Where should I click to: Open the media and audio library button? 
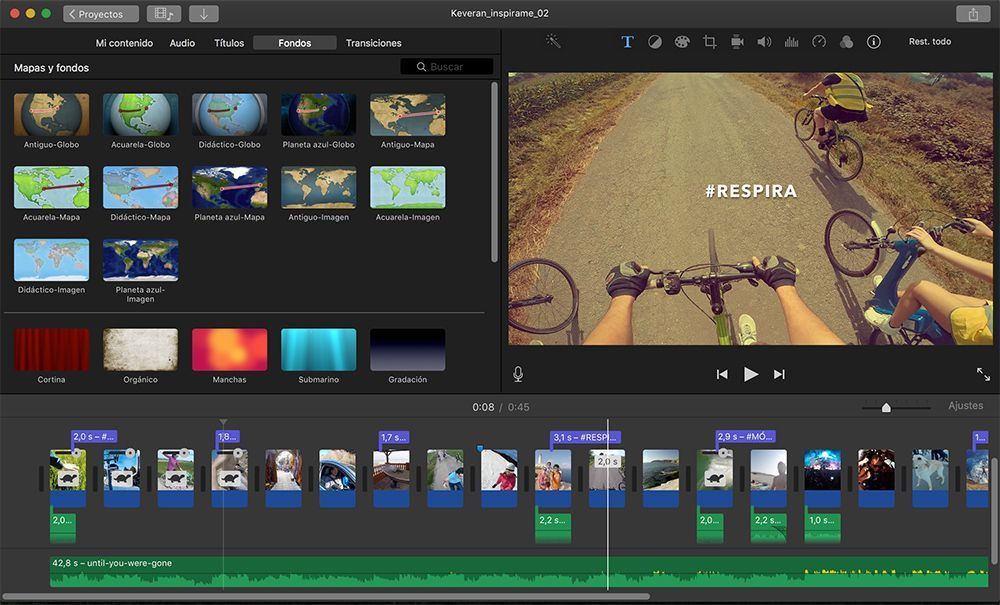[164, 13]
